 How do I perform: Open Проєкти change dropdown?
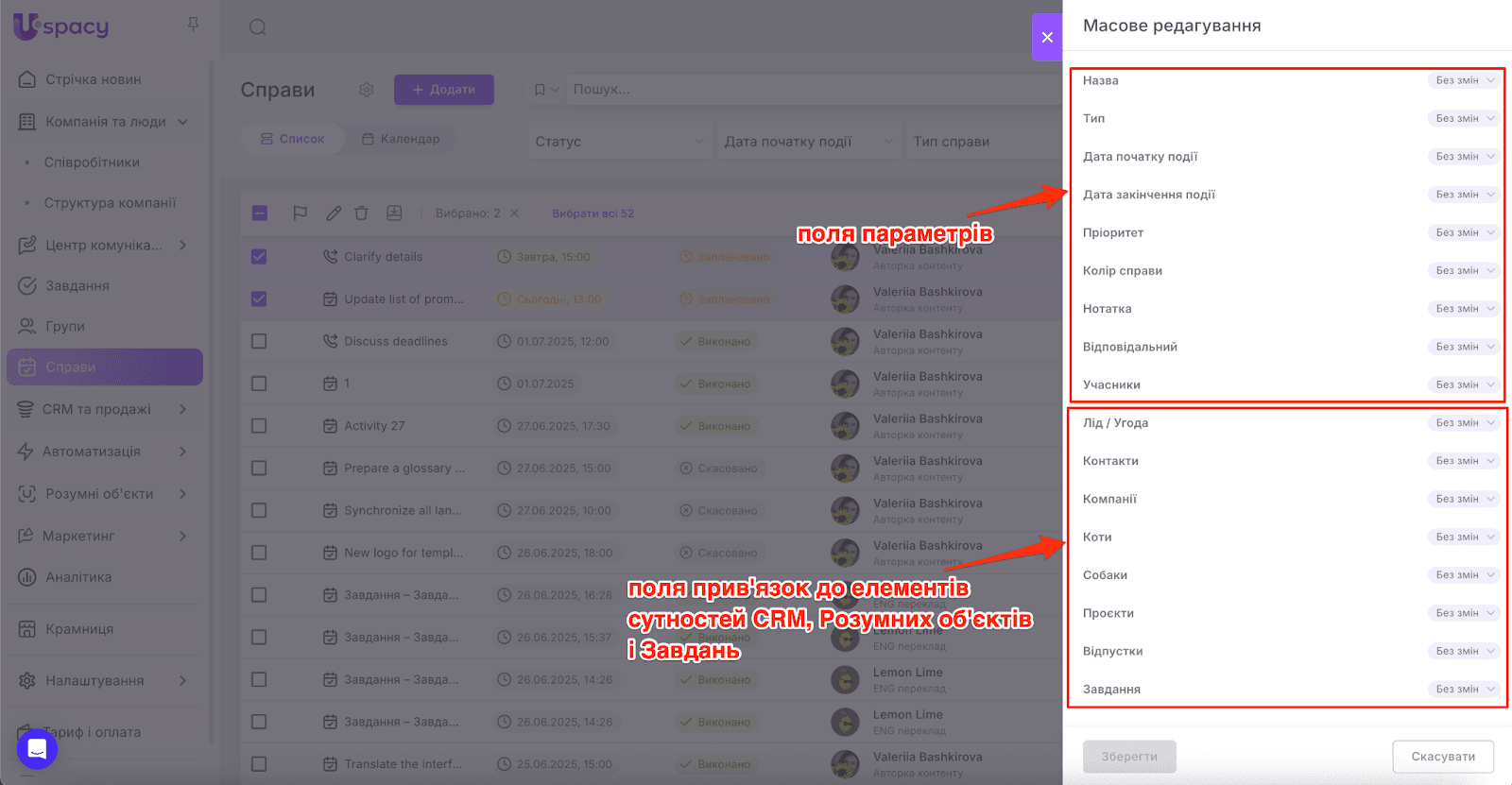1464,613
